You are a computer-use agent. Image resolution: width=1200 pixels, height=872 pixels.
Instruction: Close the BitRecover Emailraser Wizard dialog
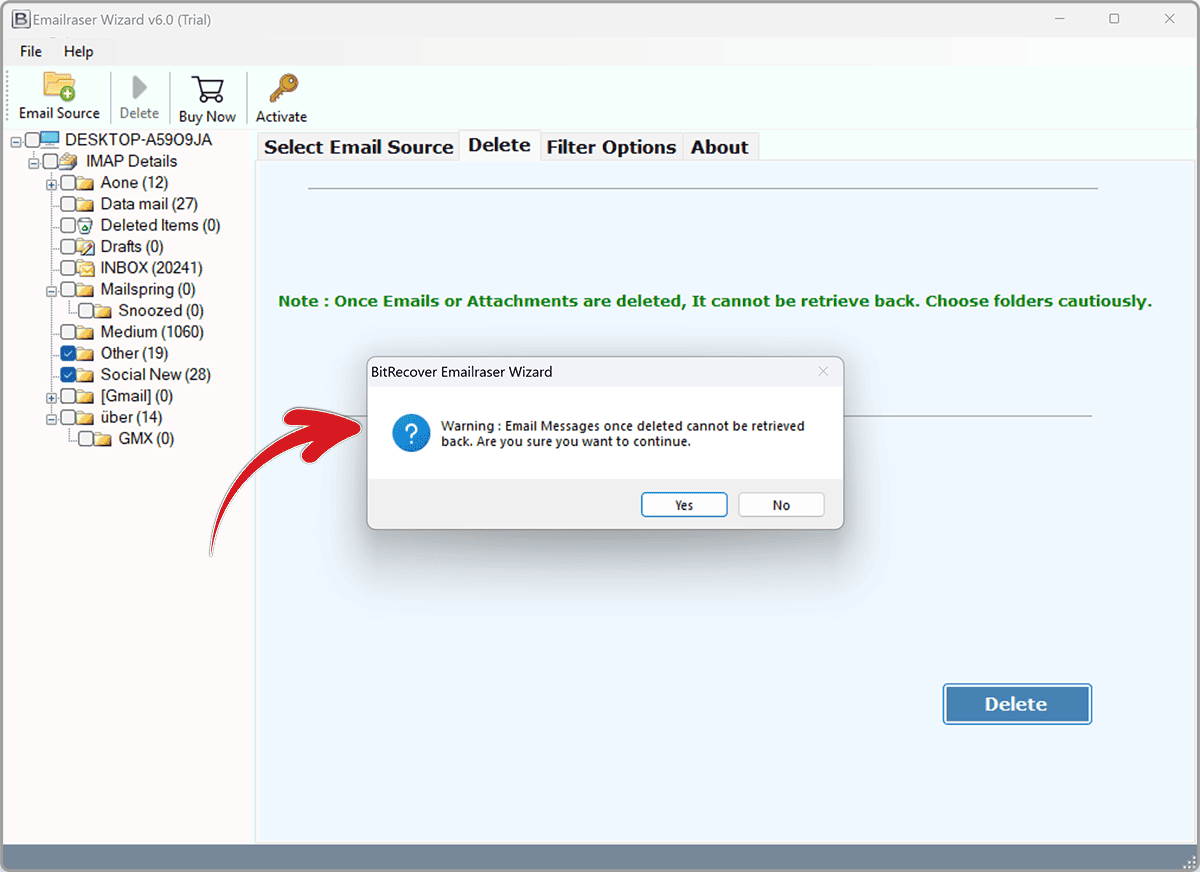click(823, 371)
